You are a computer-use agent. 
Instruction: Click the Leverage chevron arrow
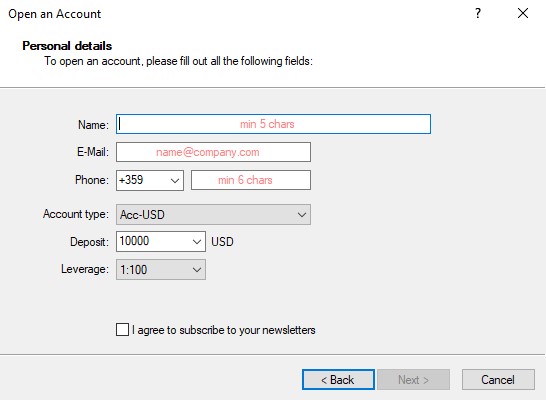197,270
